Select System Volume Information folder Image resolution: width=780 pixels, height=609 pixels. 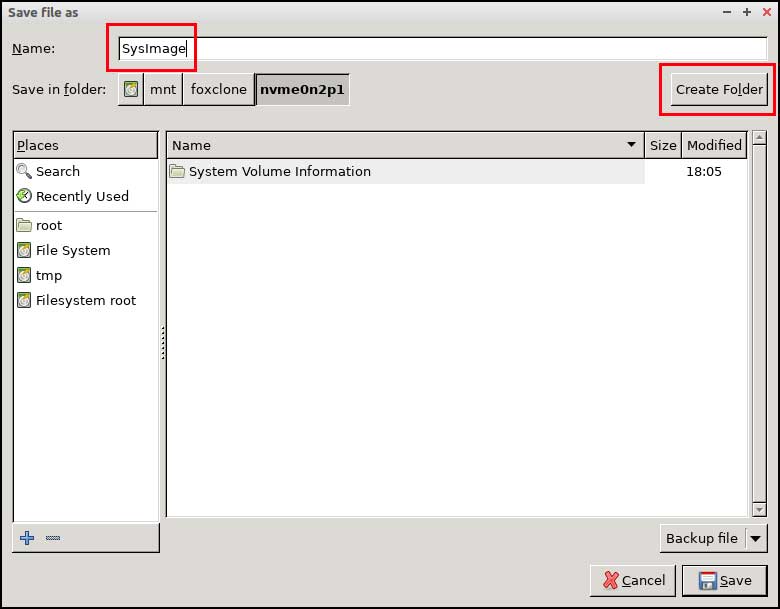click(x=406, y=171)
